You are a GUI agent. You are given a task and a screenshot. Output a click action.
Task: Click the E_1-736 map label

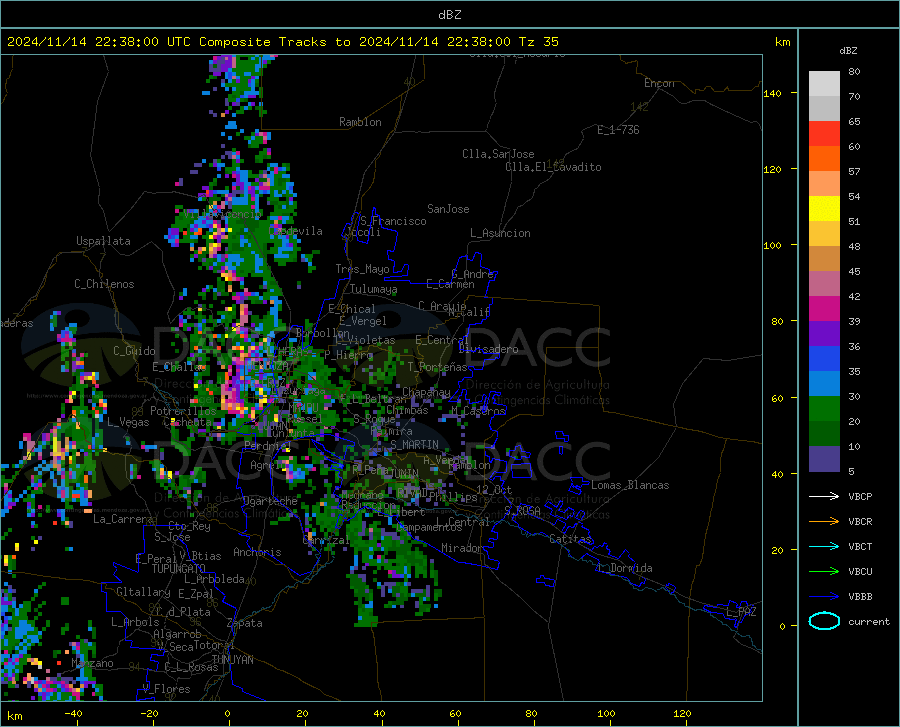tap(618, 130)
